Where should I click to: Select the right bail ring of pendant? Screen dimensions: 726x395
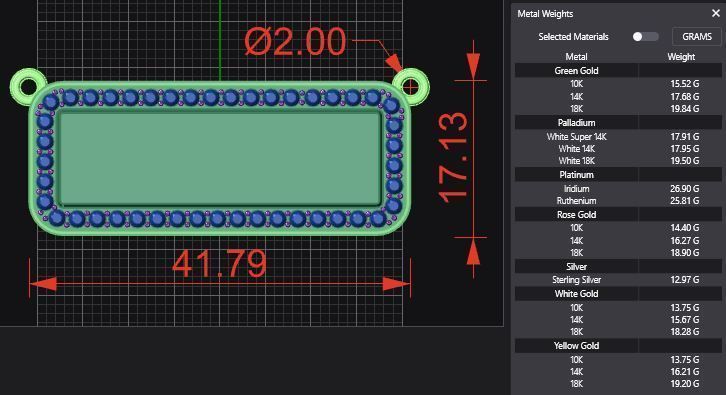click(410, 87)
